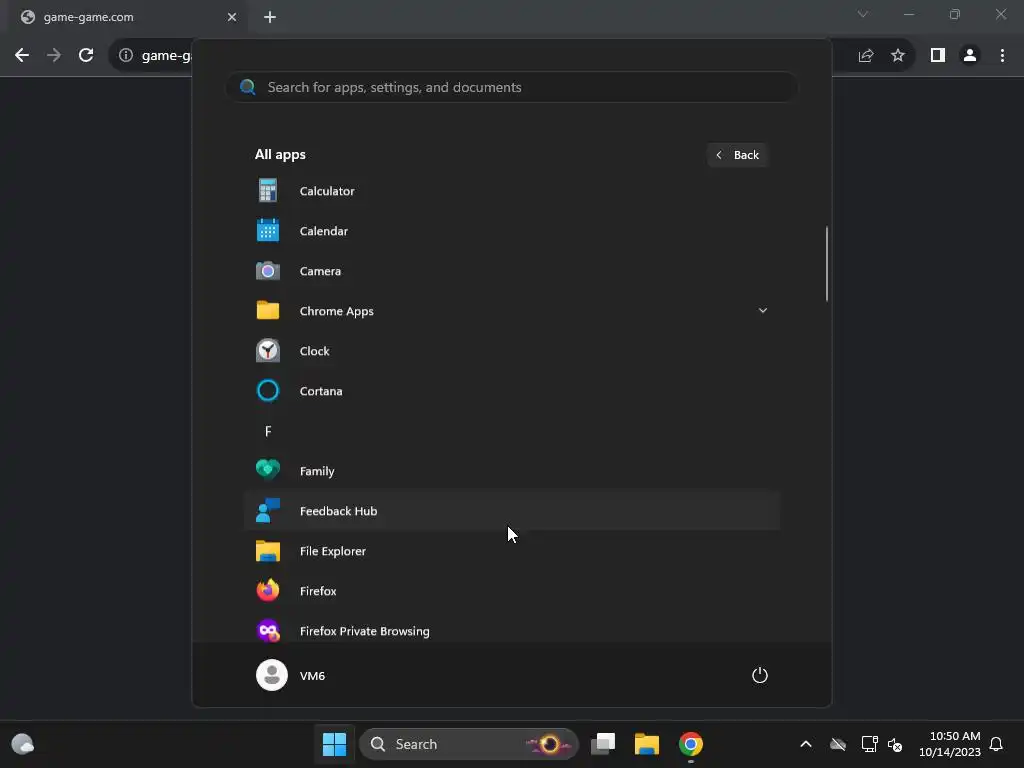Open Task View from the taskbar
This screenshot has width=1024, height=768.
[603, 744]
